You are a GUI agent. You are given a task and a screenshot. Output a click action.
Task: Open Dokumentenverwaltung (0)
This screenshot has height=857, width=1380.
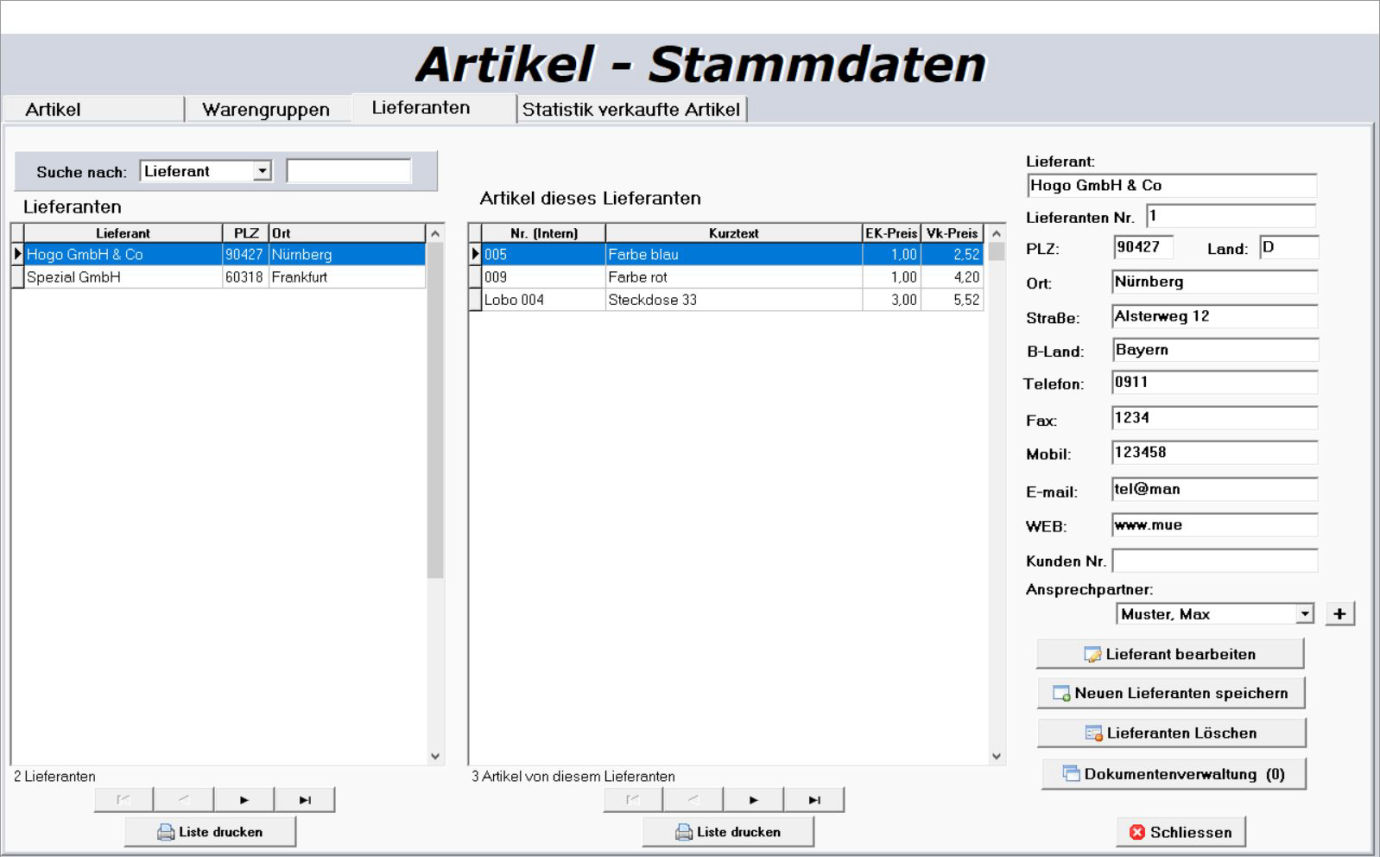(1173, 774)
